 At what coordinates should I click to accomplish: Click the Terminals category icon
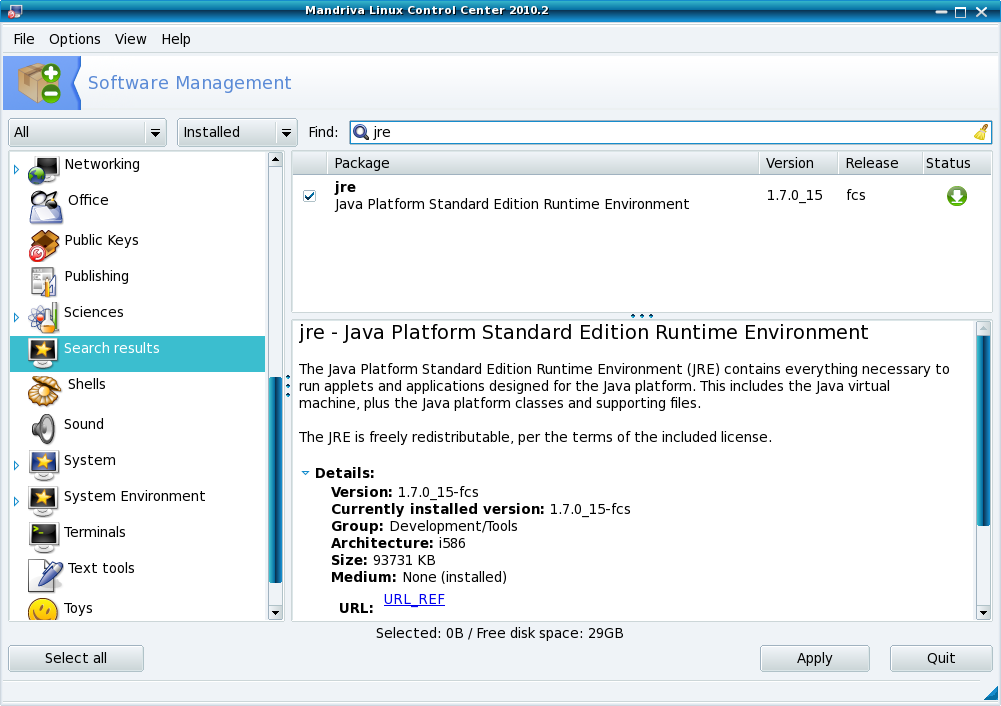[44, 536]
